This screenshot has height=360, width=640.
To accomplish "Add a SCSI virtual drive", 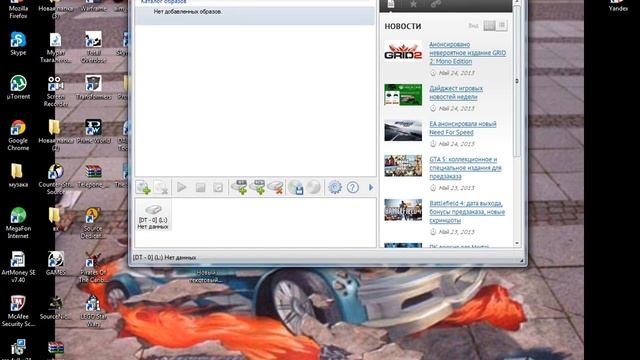I will [258, 187].
